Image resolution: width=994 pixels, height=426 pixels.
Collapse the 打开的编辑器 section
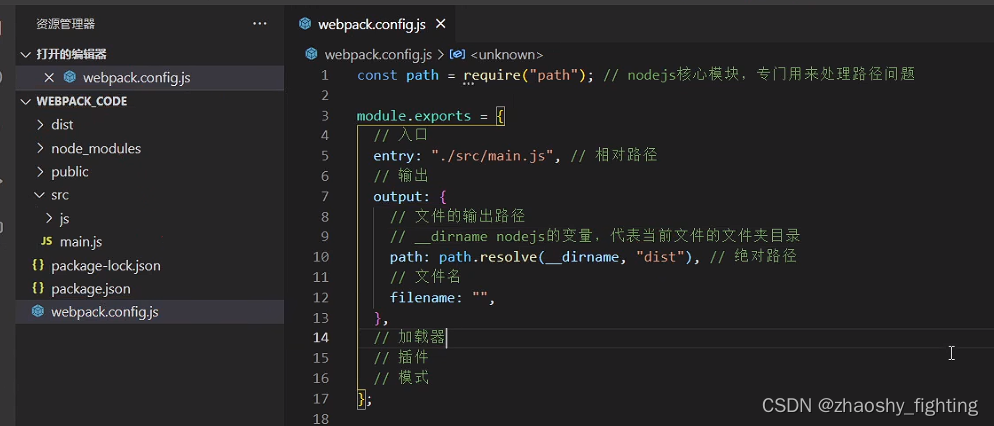tap(25, 55)
